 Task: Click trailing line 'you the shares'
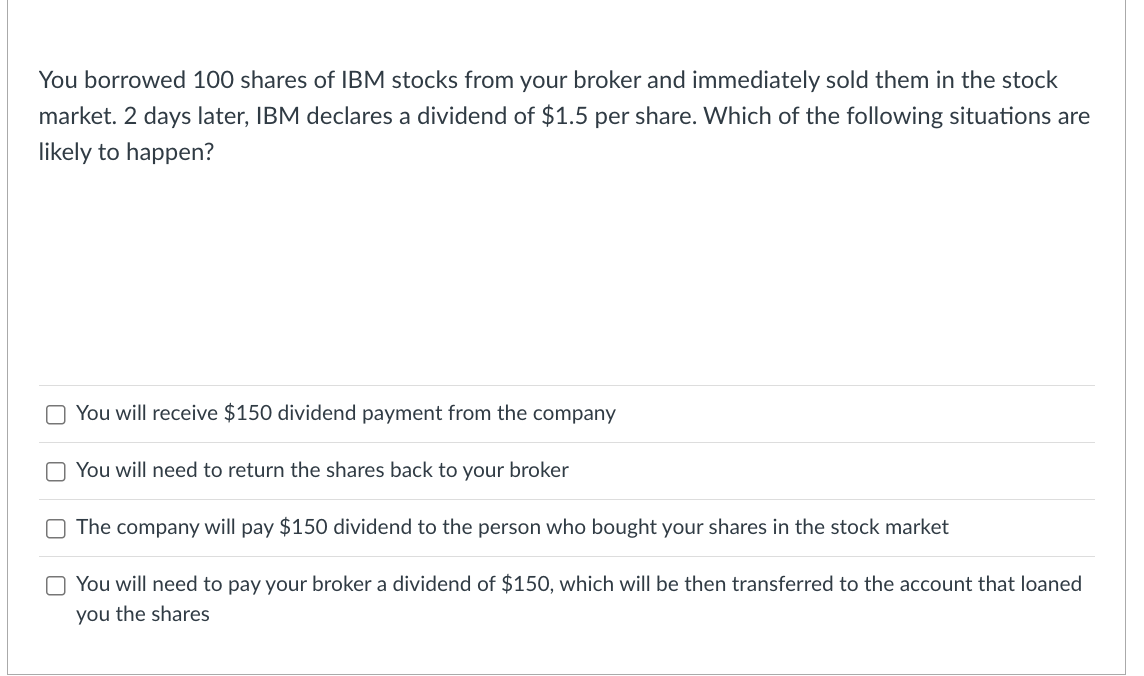143,614
